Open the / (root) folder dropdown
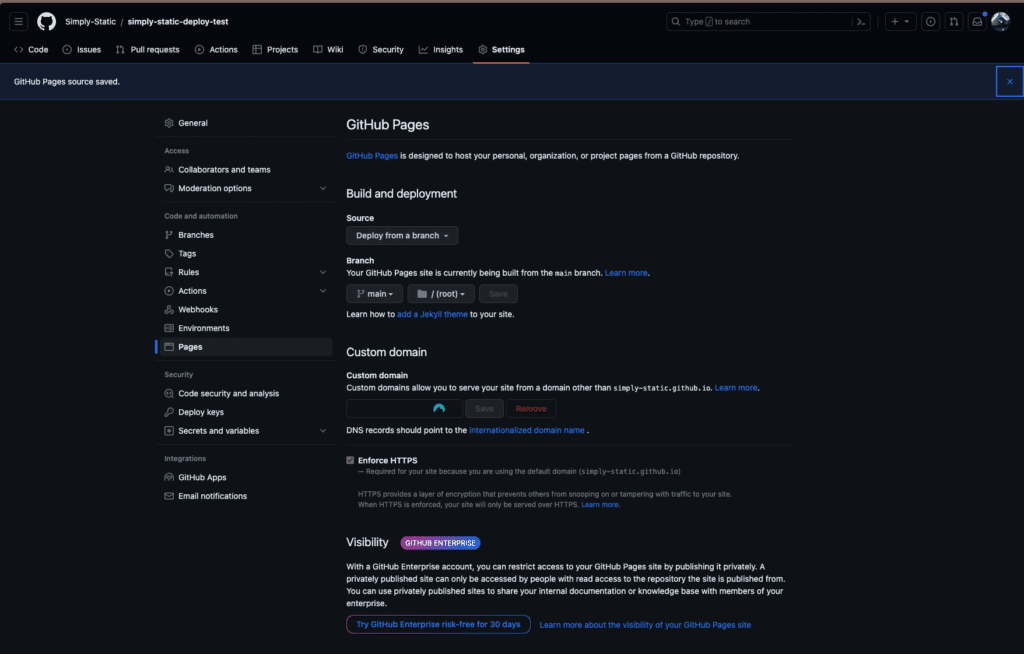1024x654 pixels. coord(441,294)
